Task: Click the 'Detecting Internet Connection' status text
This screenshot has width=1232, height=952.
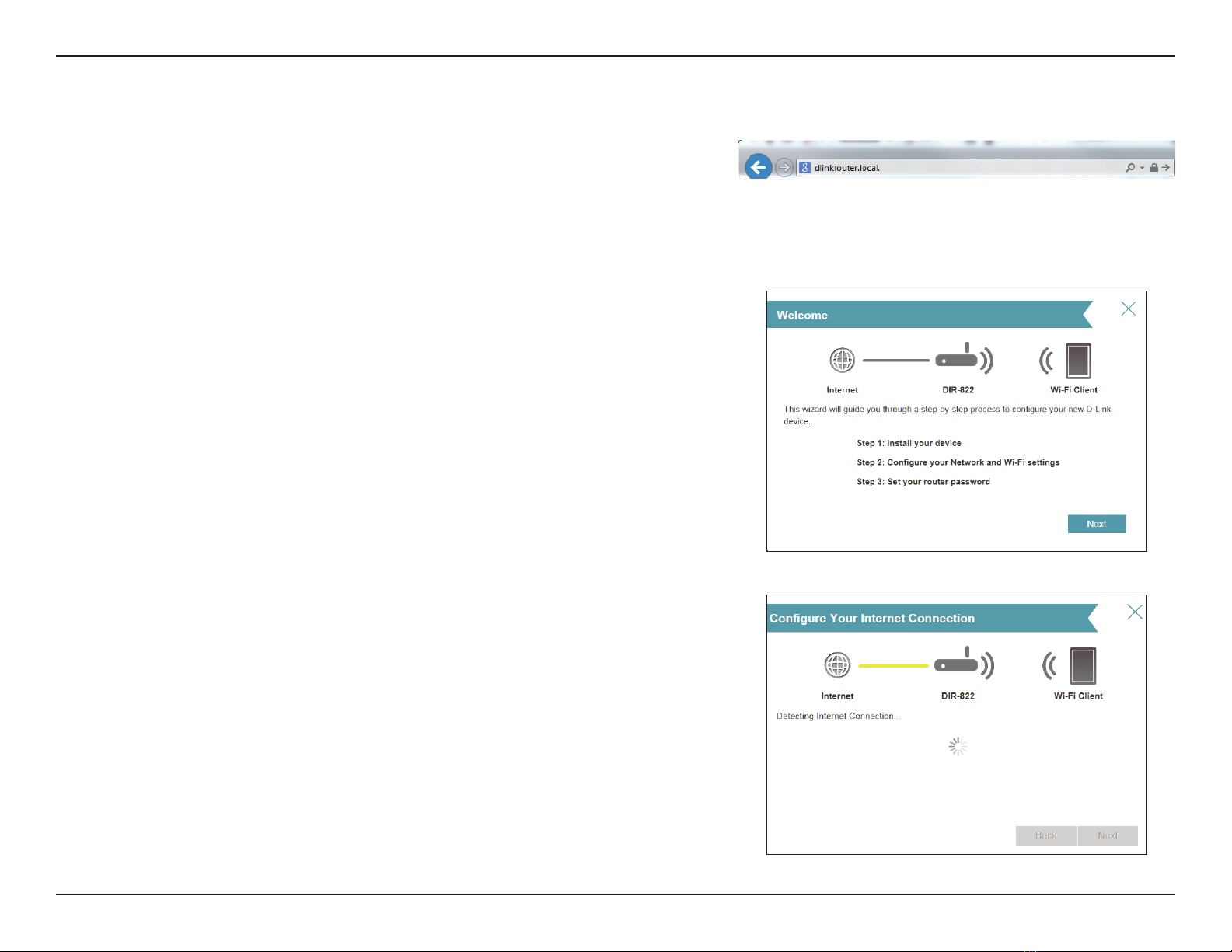Action: click(x=838, y=717)
